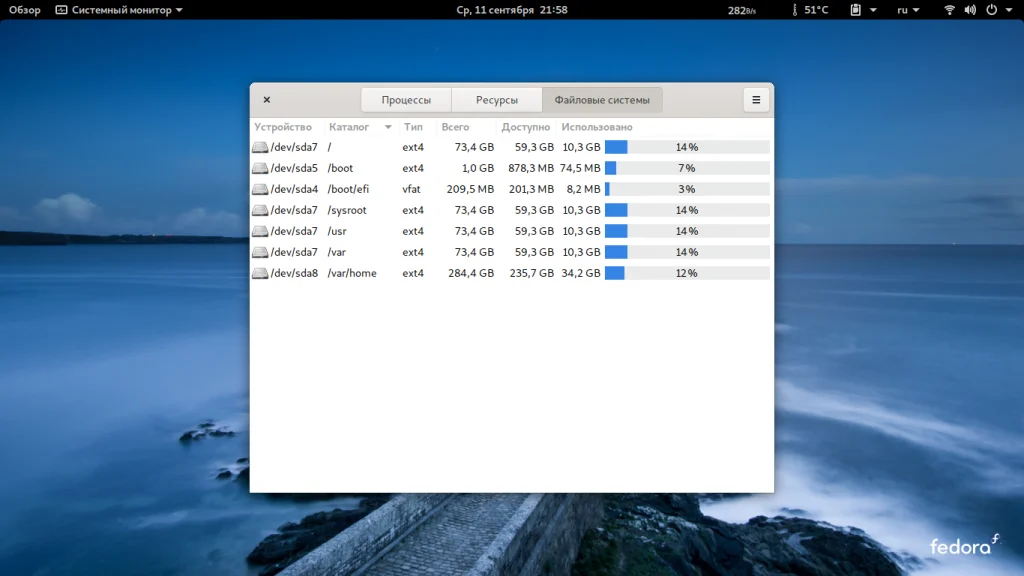Open the hamburger menu in System Monitor
The image size is (1024, 576).
click(756, 100)
